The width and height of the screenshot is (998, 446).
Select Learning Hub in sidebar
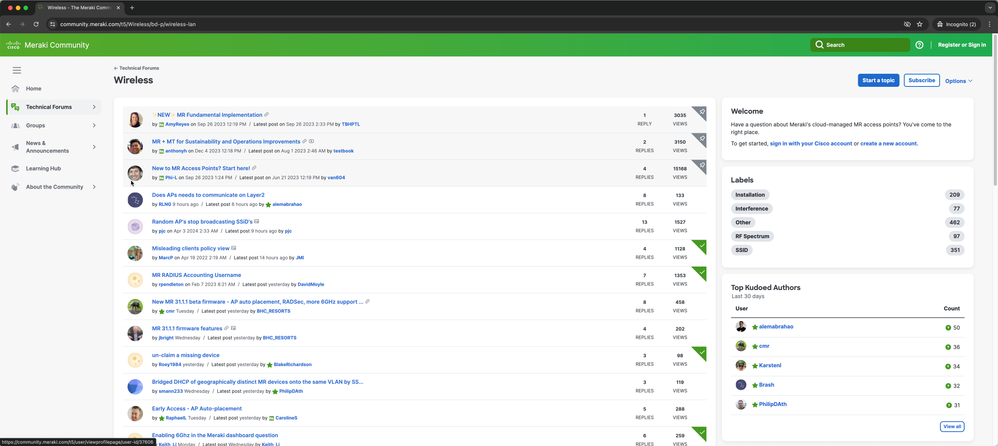[43, 169]
